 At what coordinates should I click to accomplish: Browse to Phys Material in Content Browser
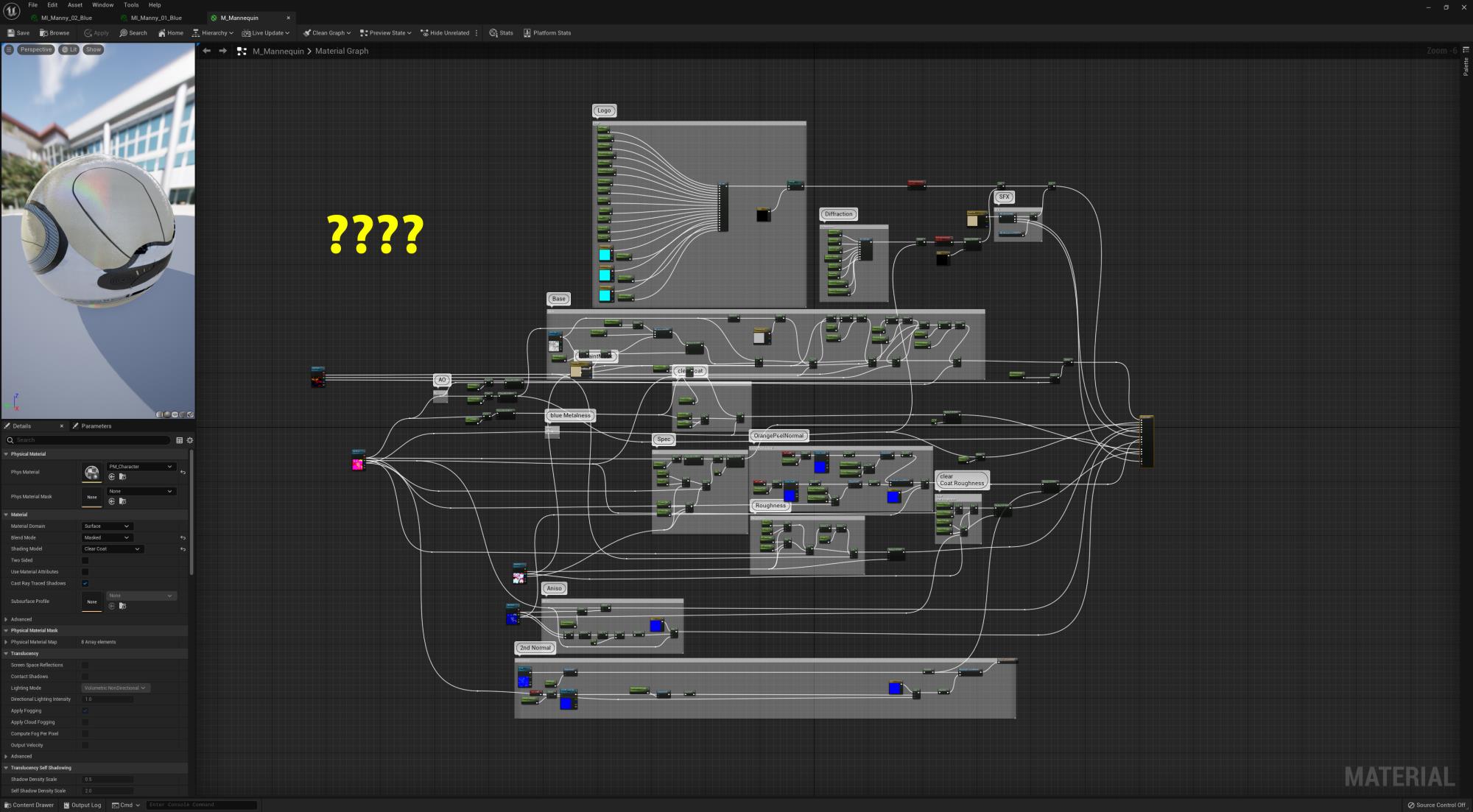click(122, 477)
